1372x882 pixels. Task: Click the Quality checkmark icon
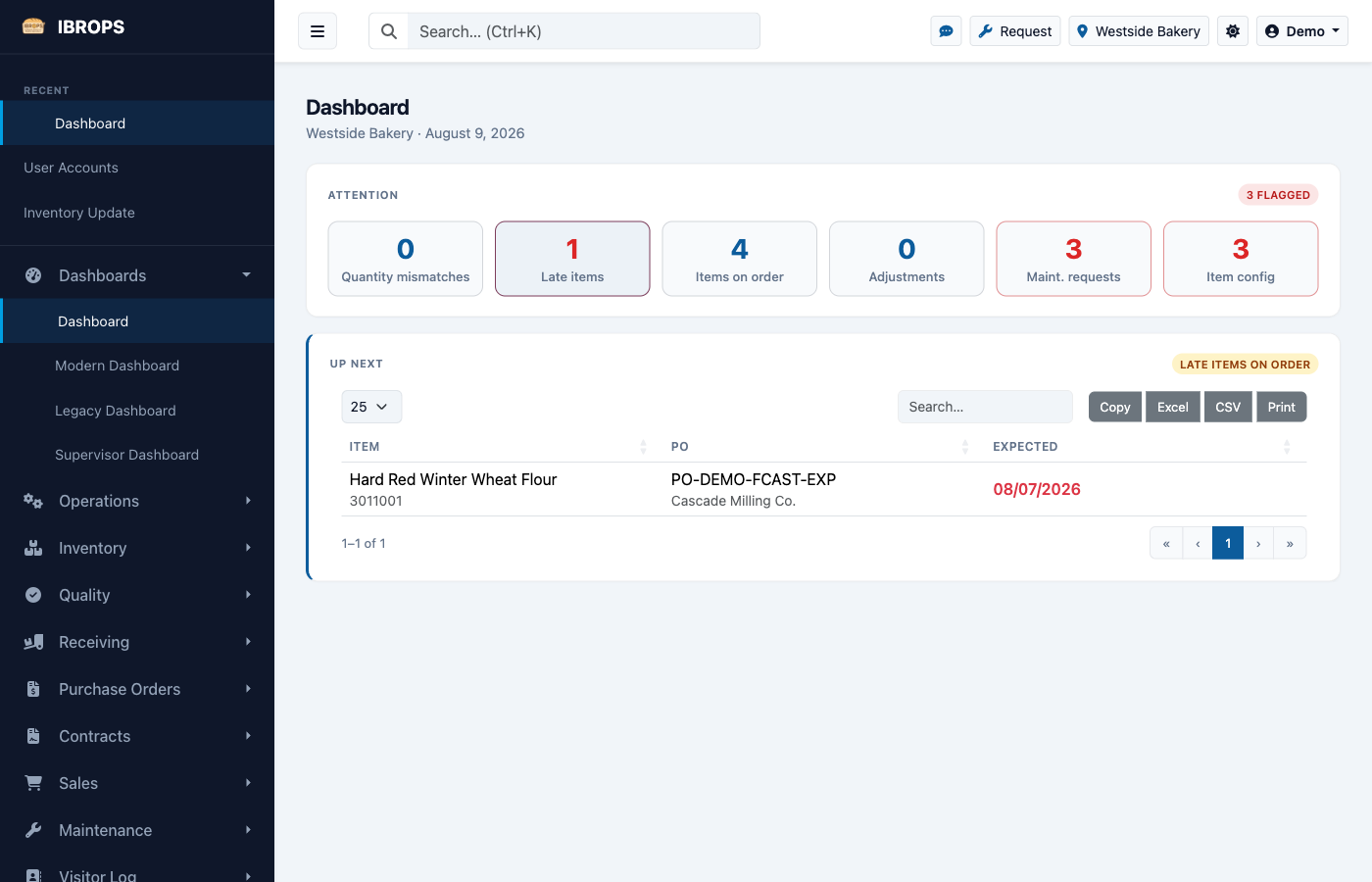pos(33,595)
